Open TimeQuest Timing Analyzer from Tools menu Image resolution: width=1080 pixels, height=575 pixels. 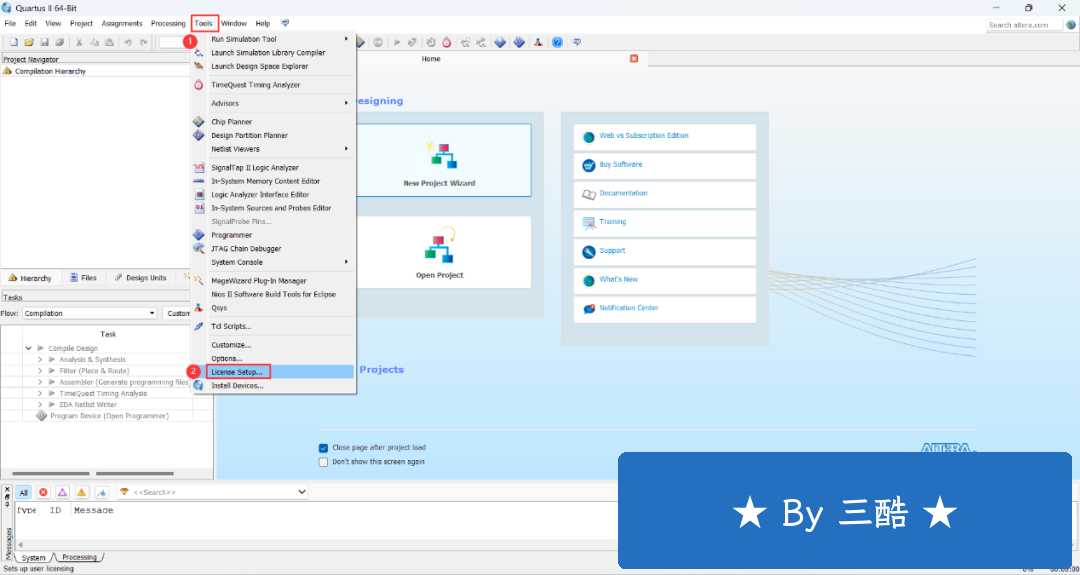[255, 85]
